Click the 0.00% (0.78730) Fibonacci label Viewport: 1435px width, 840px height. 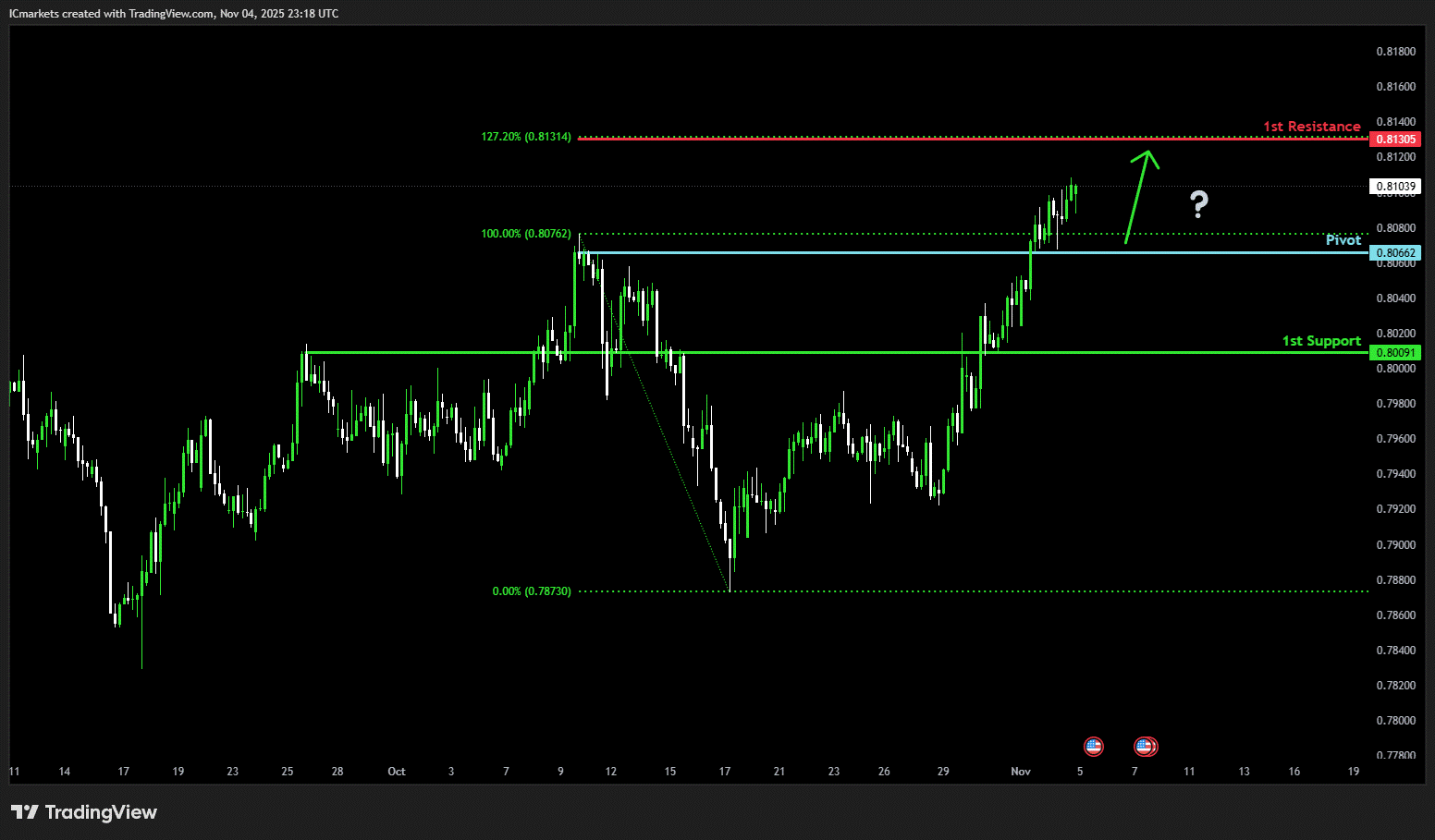[x=531, y=591]
